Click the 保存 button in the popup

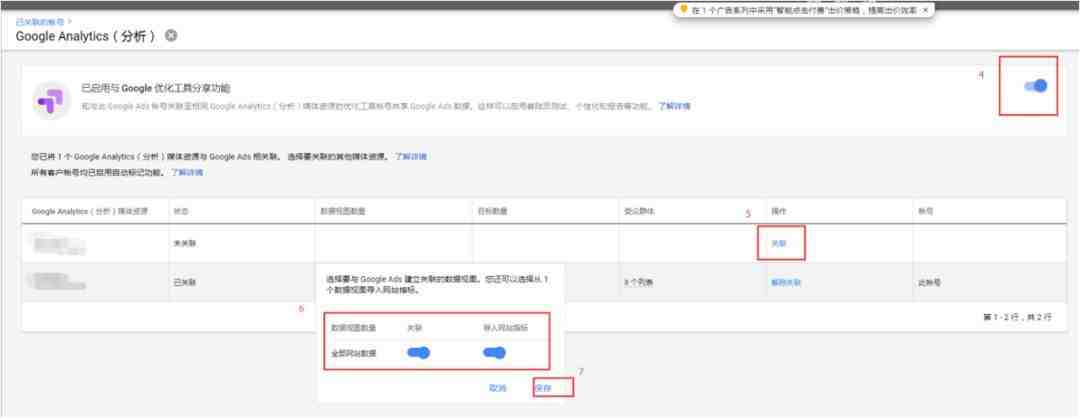coord(543,388)
